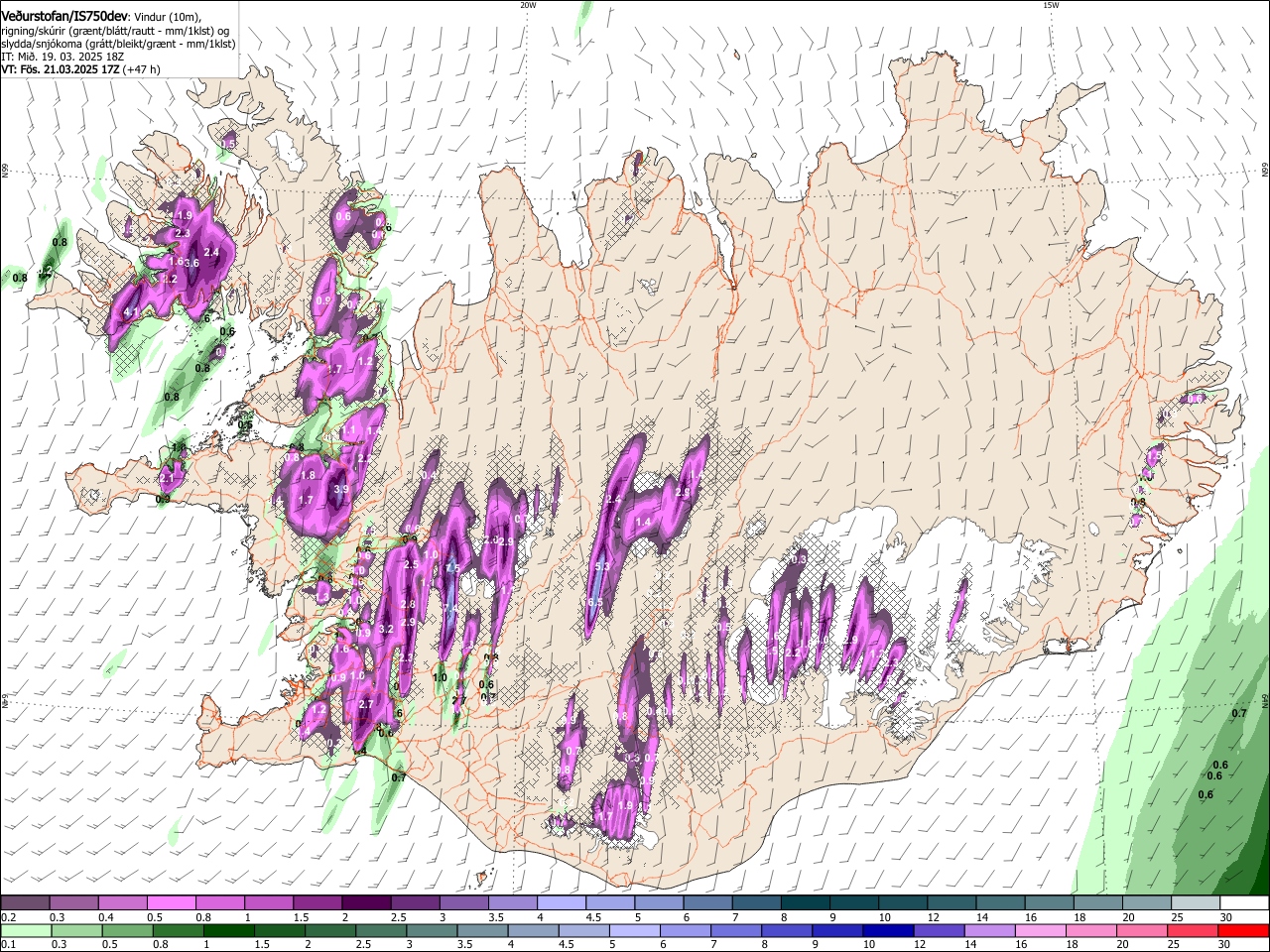Select rain legend swatch starting at 4.5
The image size is (1270, 952).
tap(584, 930)
